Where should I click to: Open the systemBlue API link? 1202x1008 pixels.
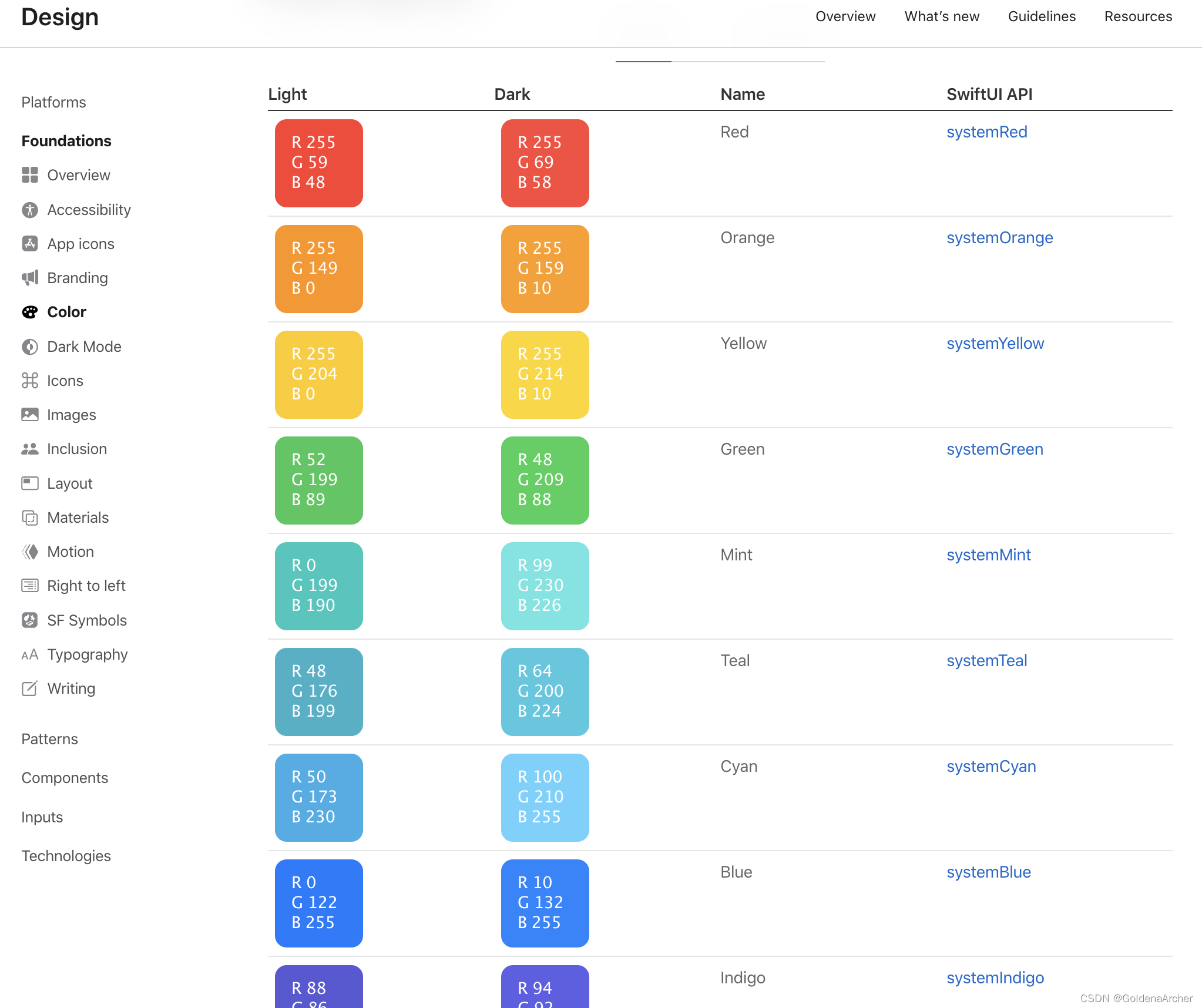(x=989, y=872)
